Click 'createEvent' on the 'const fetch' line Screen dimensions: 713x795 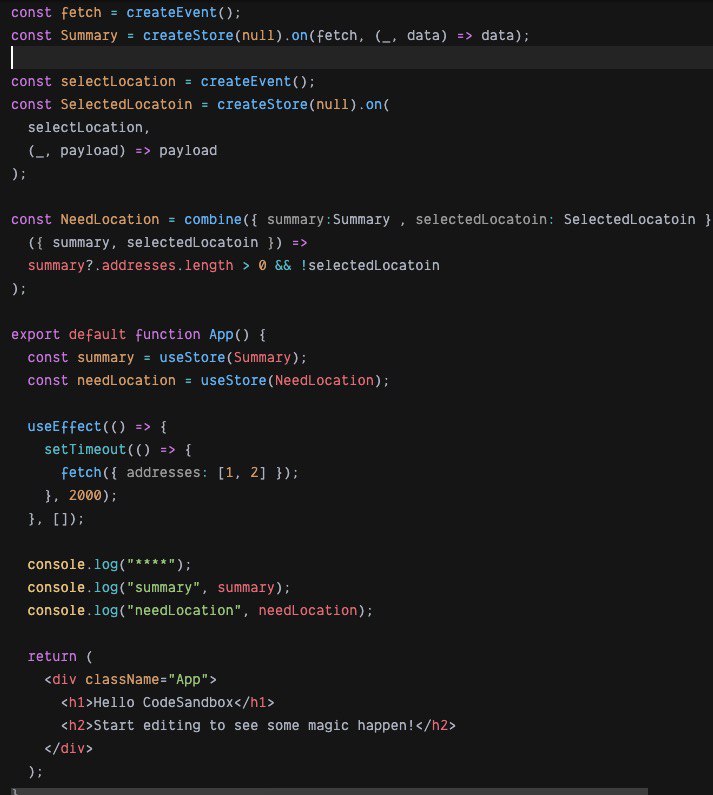click(x=171, y=12)
